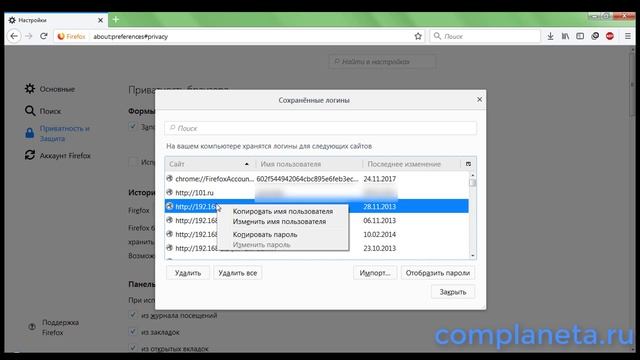Toggle из закладок checkbox
The image size is (640, 360).
click(x=132, y=331)
